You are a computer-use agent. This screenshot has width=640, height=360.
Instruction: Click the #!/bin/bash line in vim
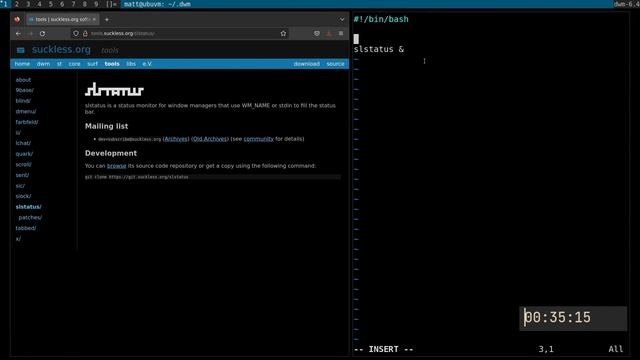coord(381,19)
